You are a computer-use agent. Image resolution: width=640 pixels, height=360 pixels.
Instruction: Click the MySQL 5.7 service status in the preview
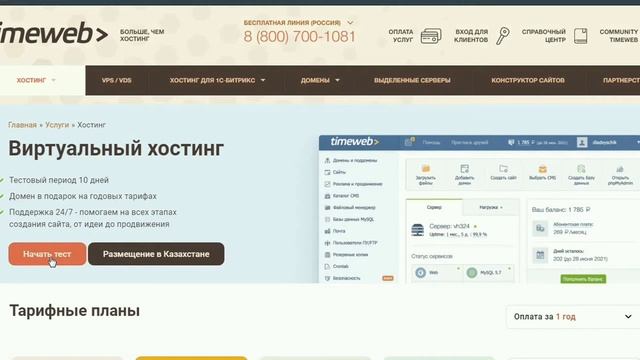pyautogui.click(x=488, y=273)
